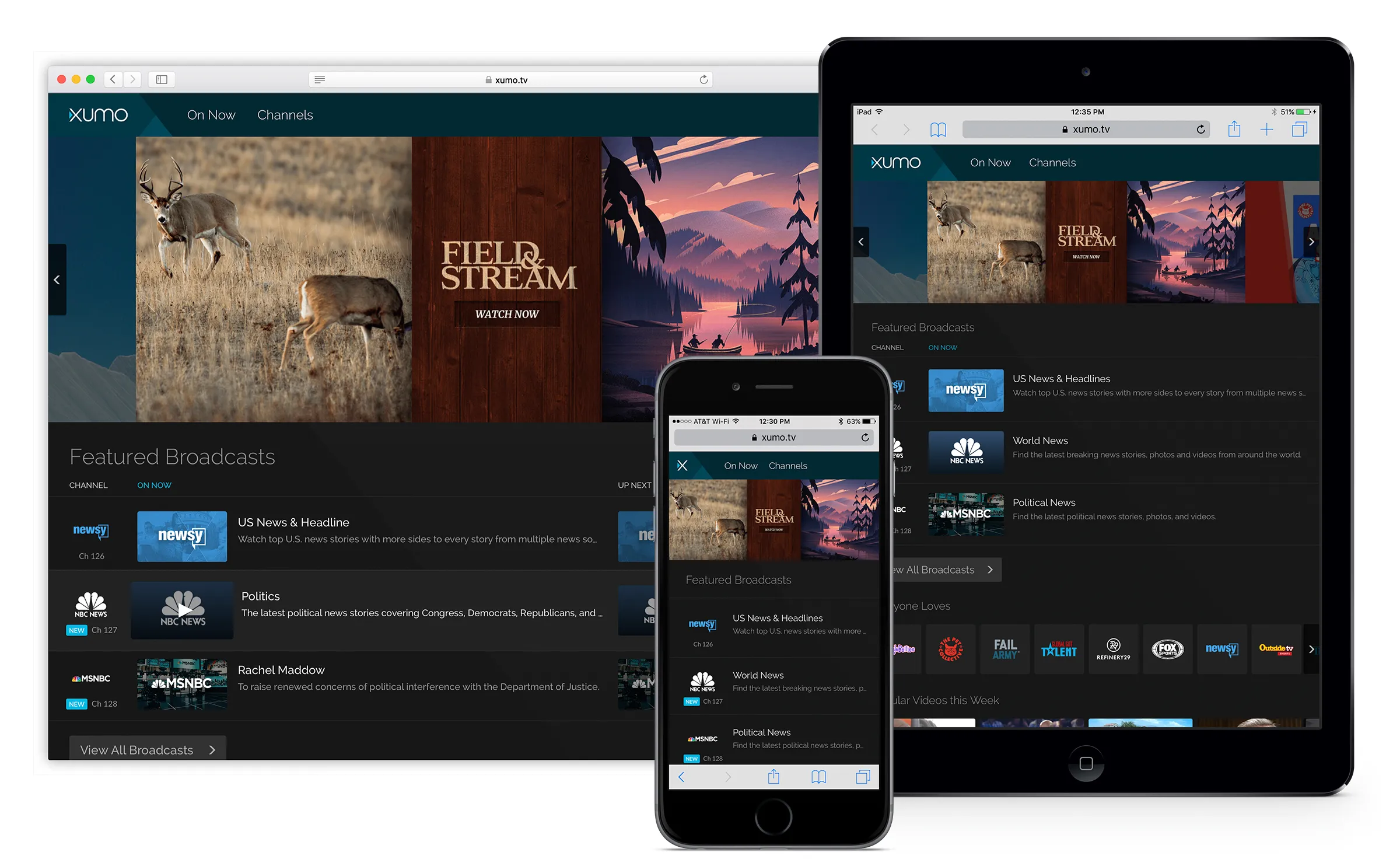
Task: Open US News & Headlines on iPad
Action: tap(1061, 379)
